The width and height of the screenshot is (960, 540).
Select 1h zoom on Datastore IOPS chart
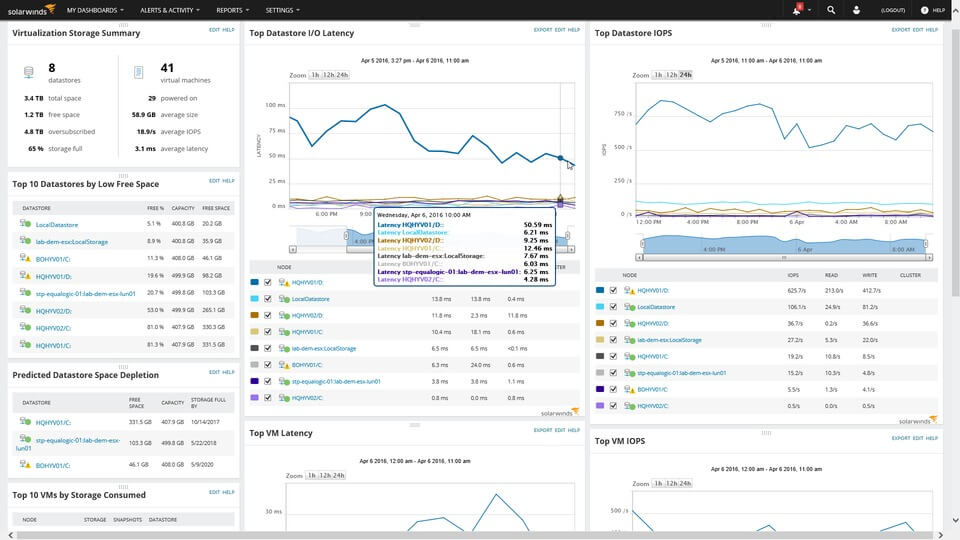[x=658, y=75]
